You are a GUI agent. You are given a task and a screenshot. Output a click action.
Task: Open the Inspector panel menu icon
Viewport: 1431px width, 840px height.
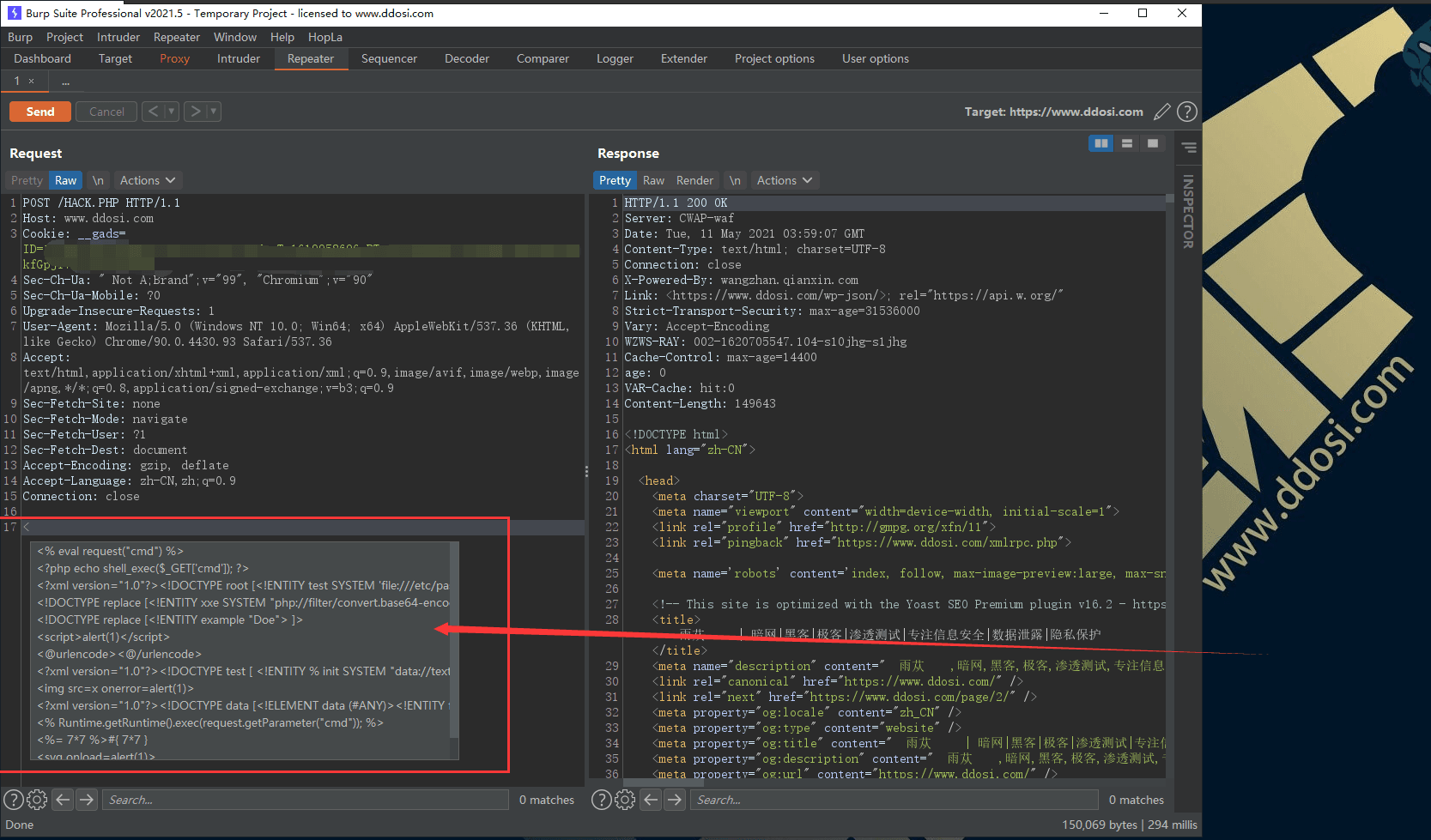(x=1189, y=148)
